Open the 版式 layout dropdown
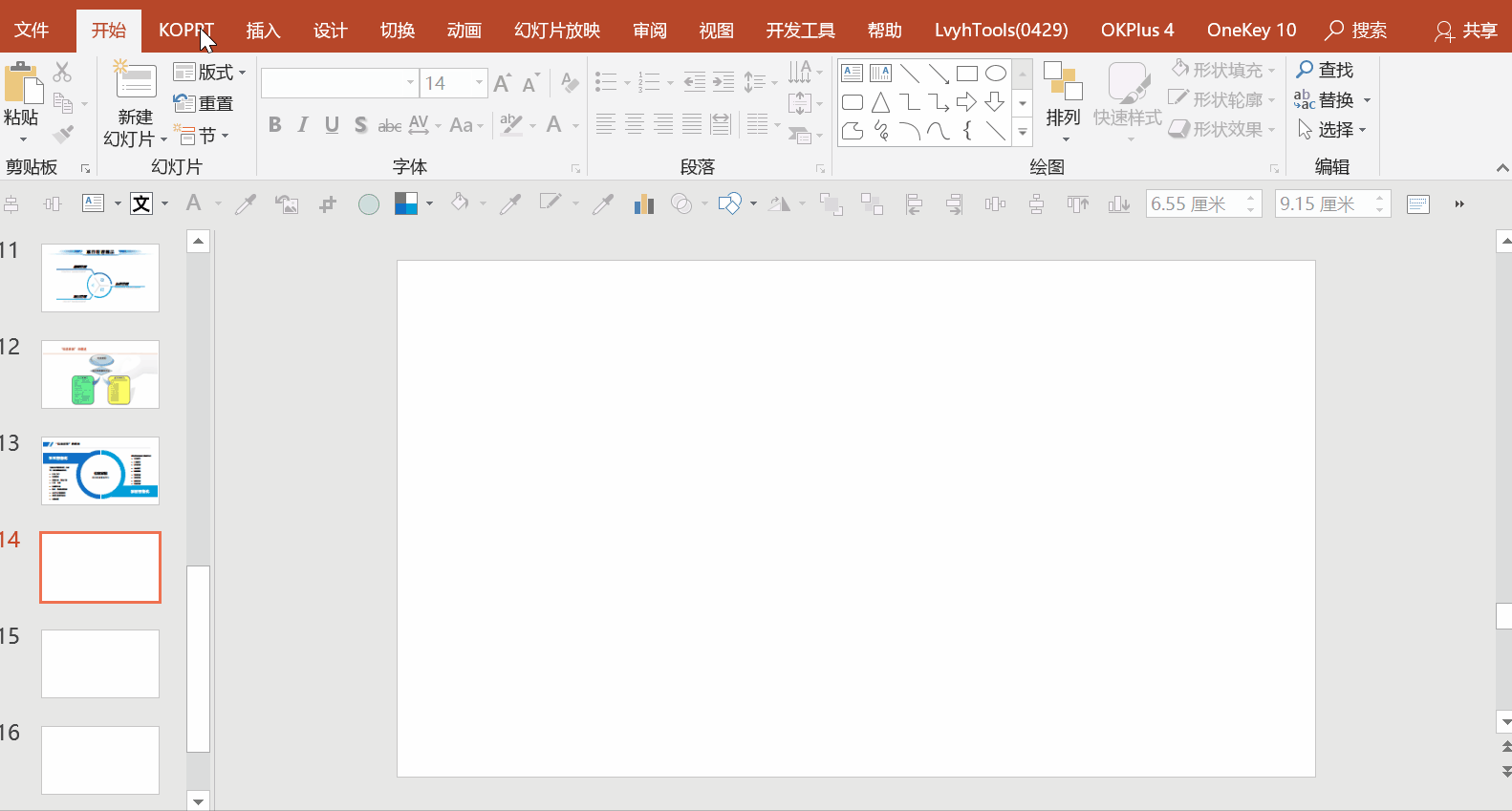This screenshot has height=811, width=1512. (209, 73)
